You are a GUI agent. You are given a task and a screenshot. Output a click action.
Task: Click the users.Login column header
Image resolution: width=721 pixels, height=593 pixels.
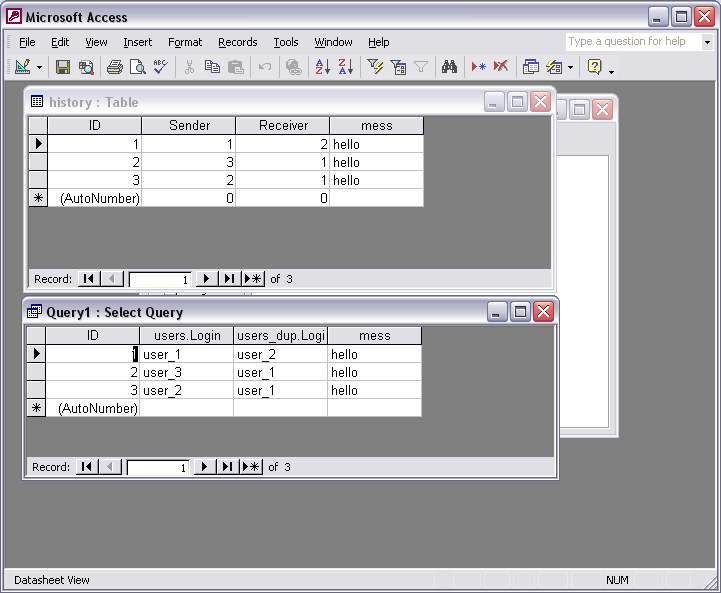coord(186,336)
